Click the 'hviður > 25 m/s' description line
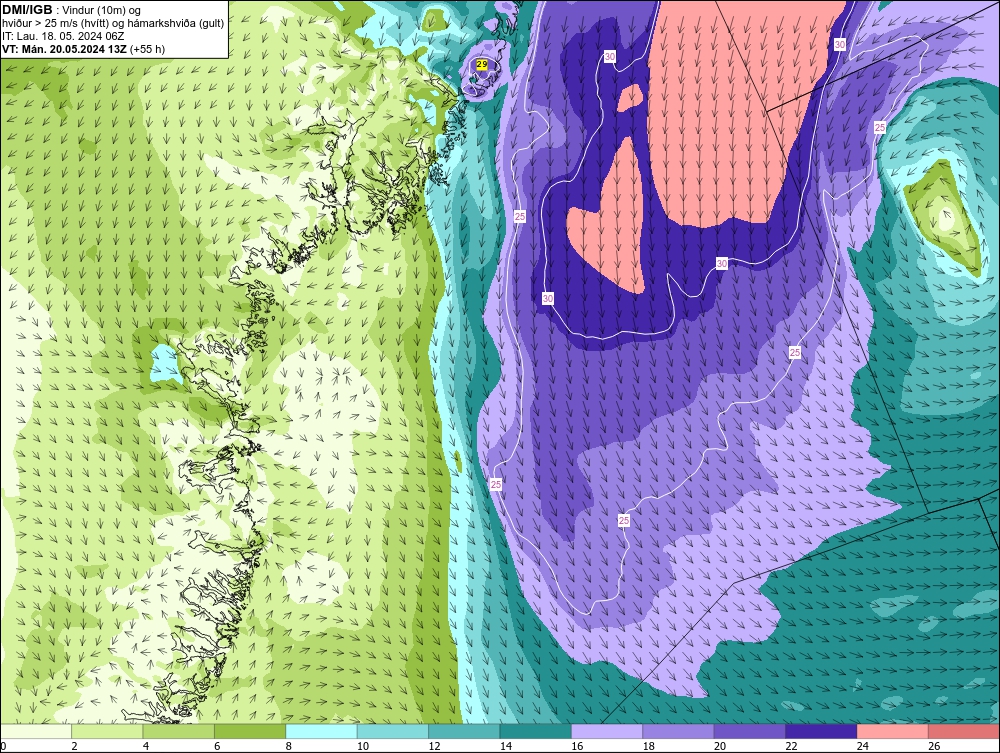1000x753 pixels. 113,24
